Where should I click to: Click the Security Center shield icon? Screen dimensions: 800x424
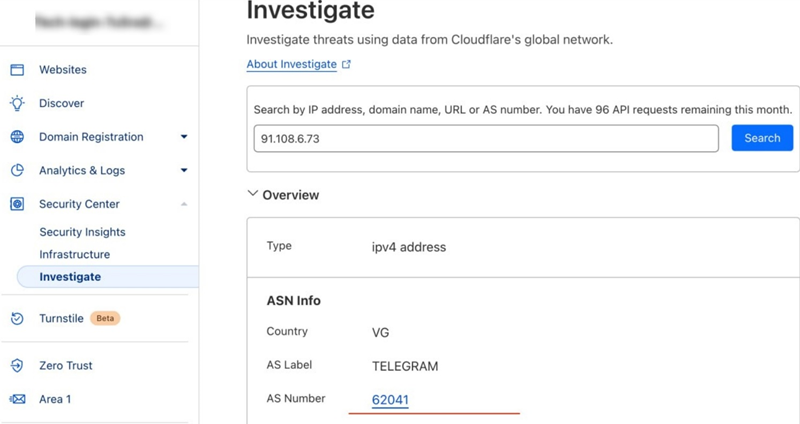17,204
